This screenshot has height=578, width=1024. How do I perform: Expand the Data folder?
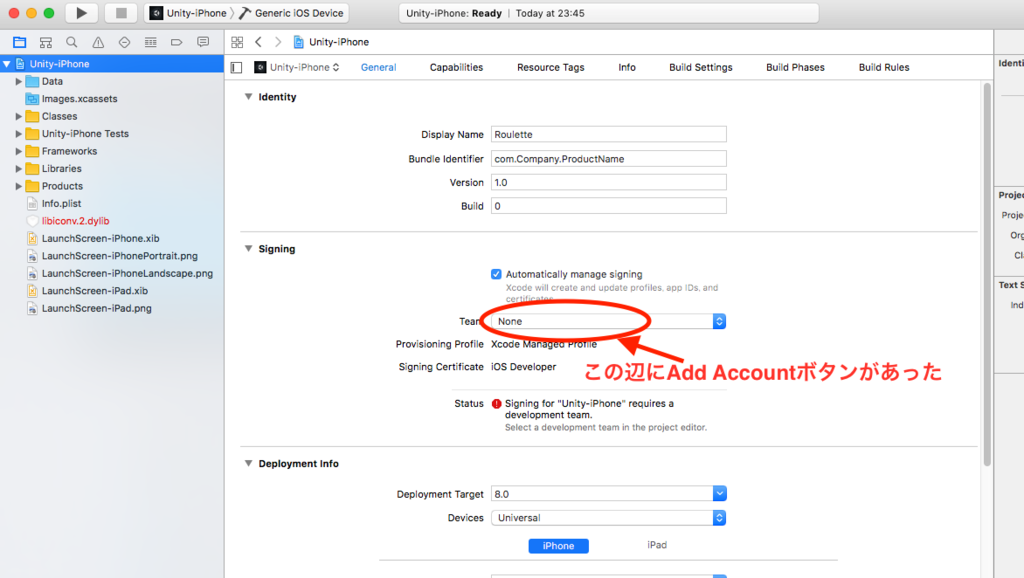point(18,82)
